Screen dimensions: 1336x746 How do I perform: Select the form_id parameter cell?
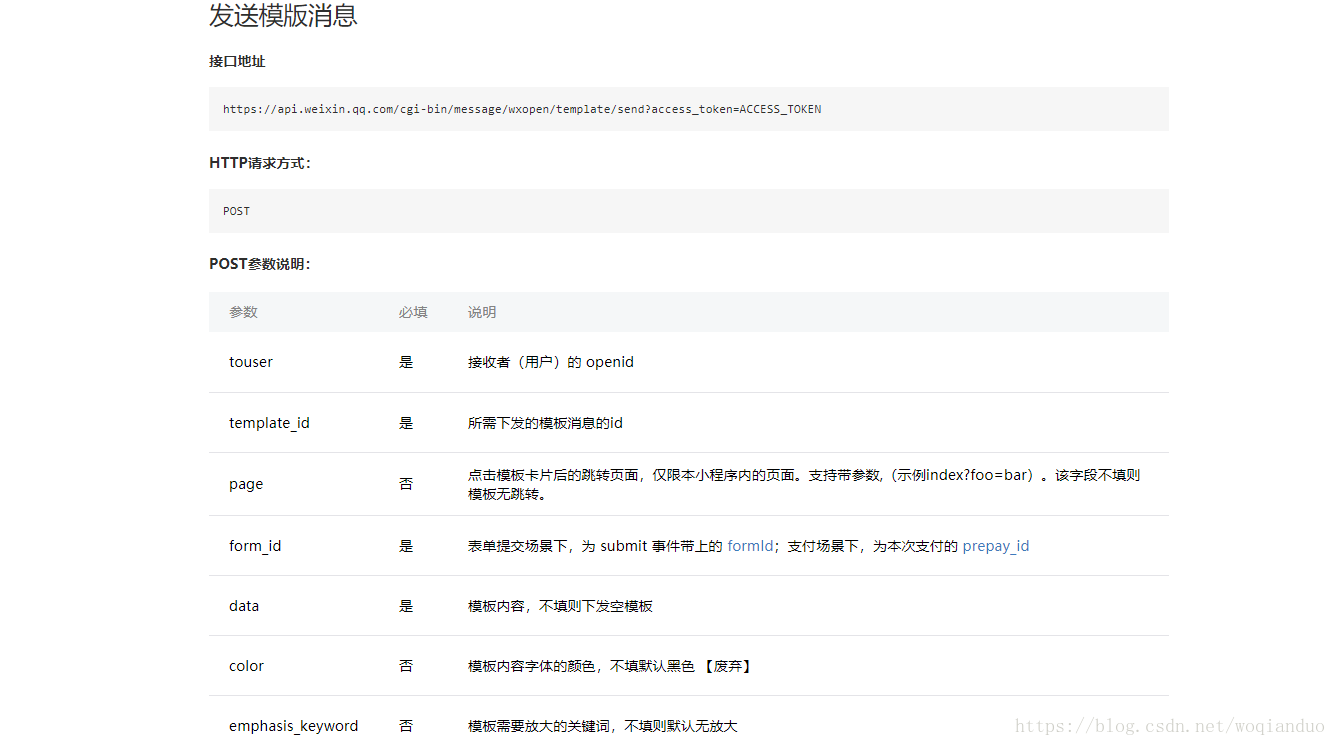(255, 546)
